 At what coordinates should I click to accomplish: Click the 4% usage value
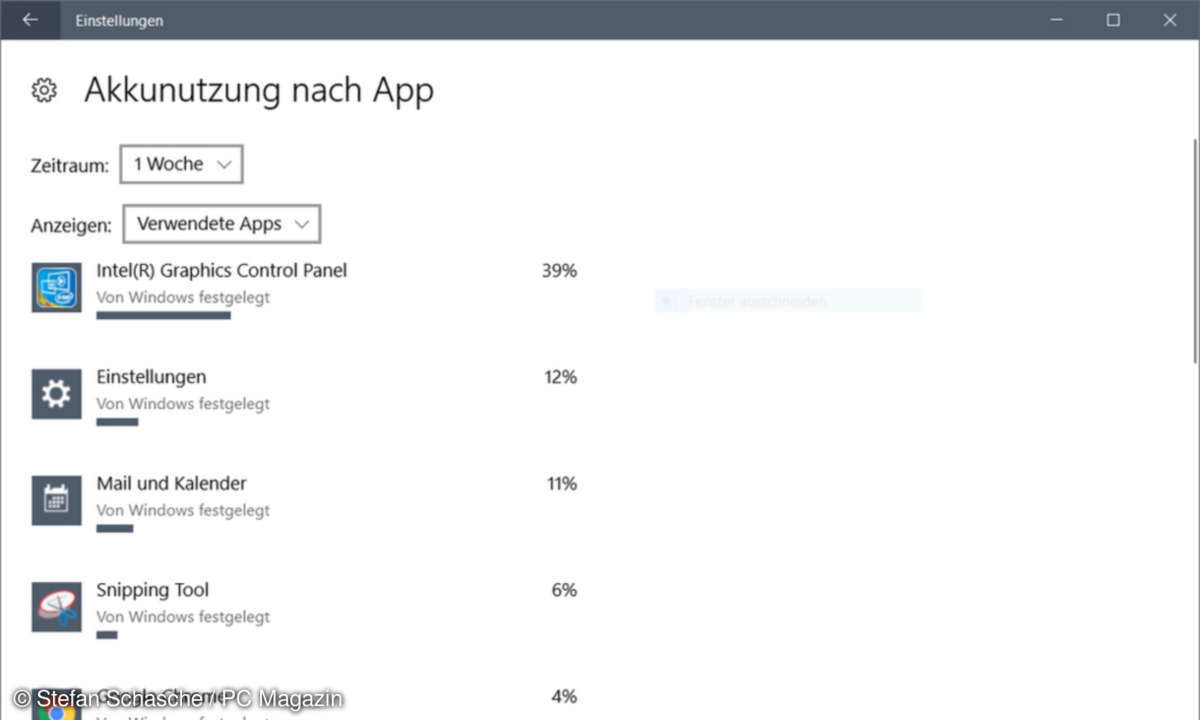click(564, 697)
